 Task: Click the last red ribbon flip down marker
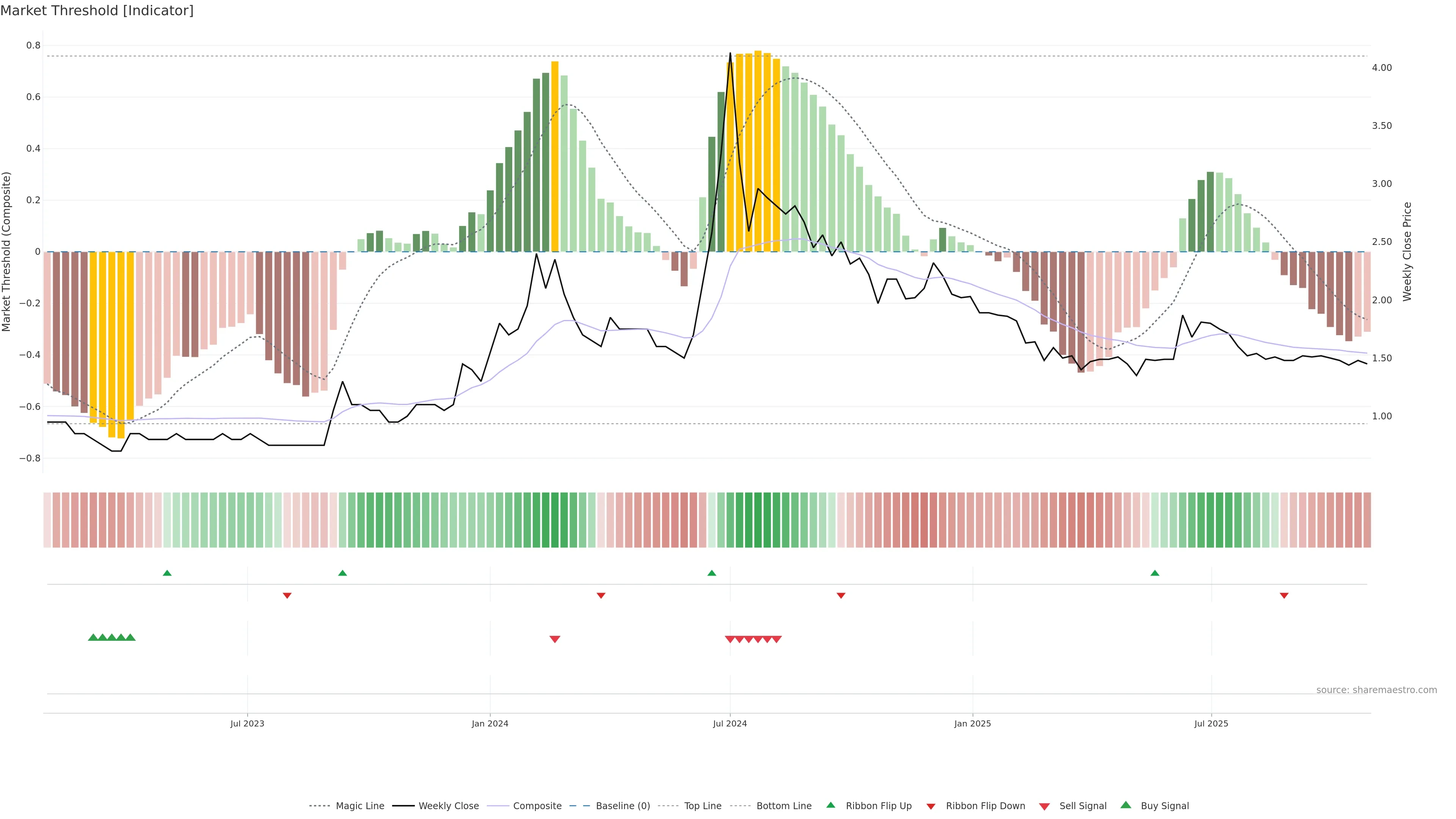click(x=1283, y=595)
